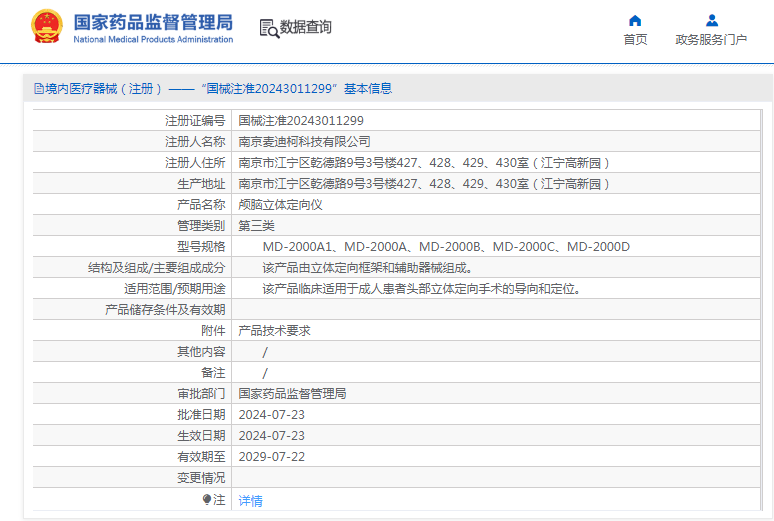Screen dimensions: 774x521
Task: Click the 审批部门 label
Action: click(201, 394)
